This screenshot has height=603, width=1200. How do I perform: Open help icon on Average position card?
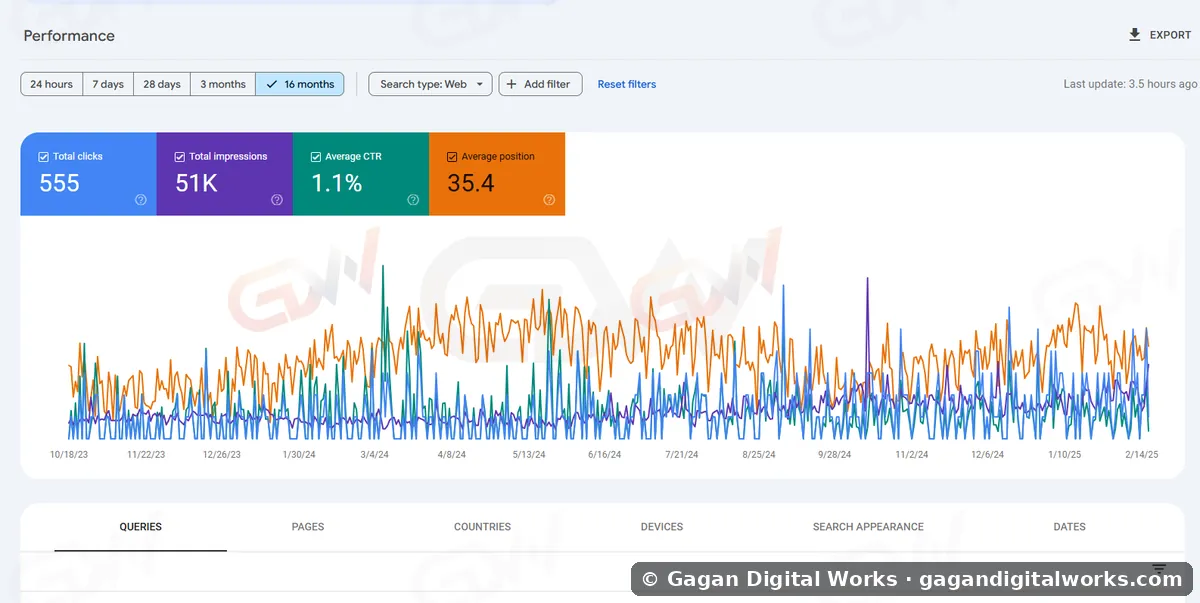(x=549, y=200)
